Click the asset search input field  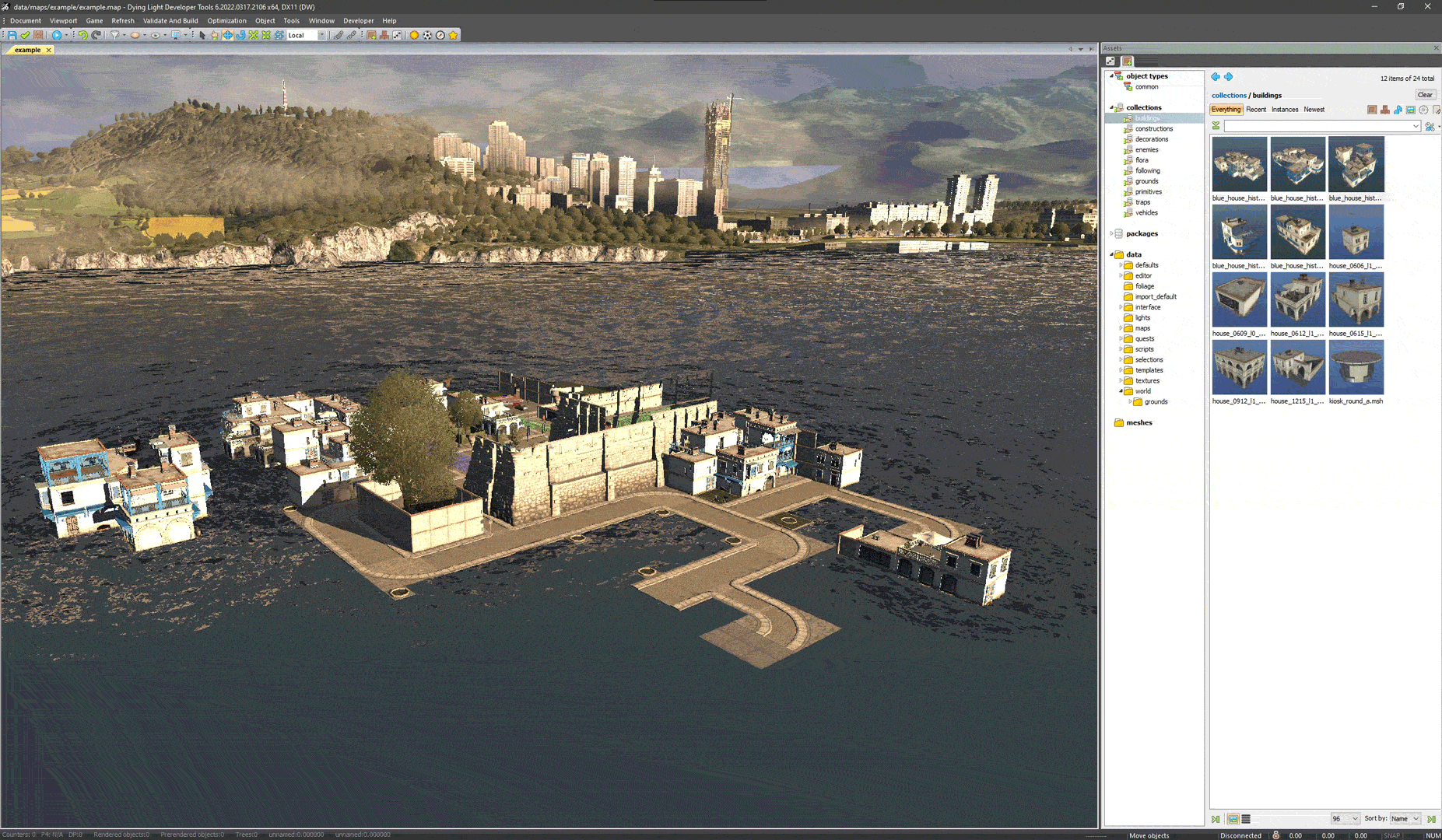[1321, 126]
